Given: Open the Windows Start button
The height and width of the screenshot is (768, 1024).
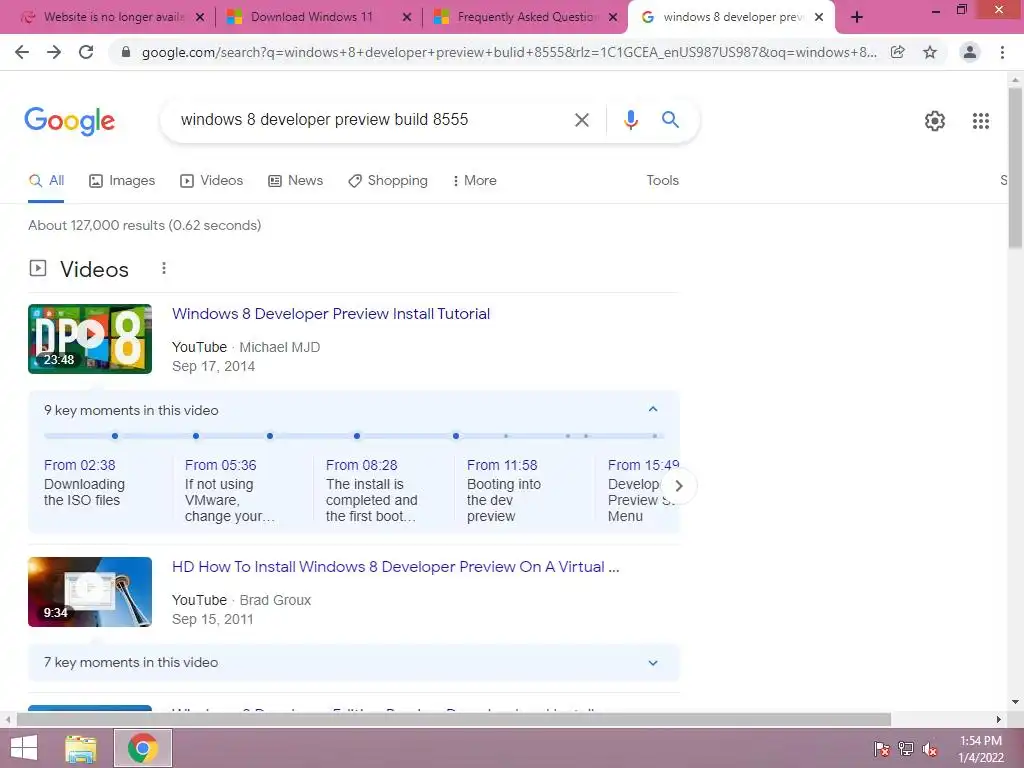Looking at the screenshot, I should [x=24, y=748].
